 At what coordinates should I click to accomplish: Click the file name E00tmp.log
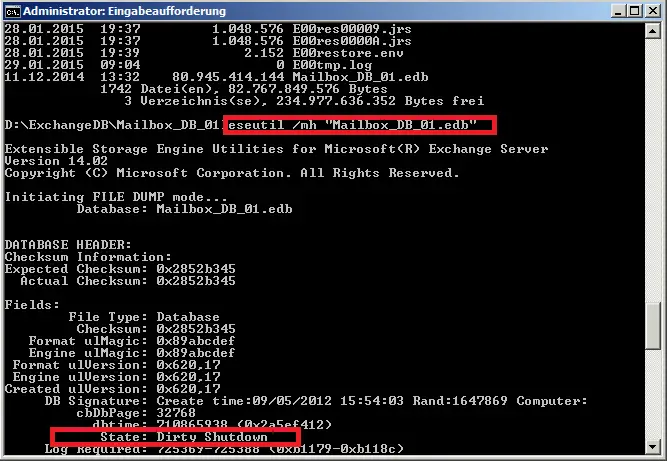[x=332, y=65]
